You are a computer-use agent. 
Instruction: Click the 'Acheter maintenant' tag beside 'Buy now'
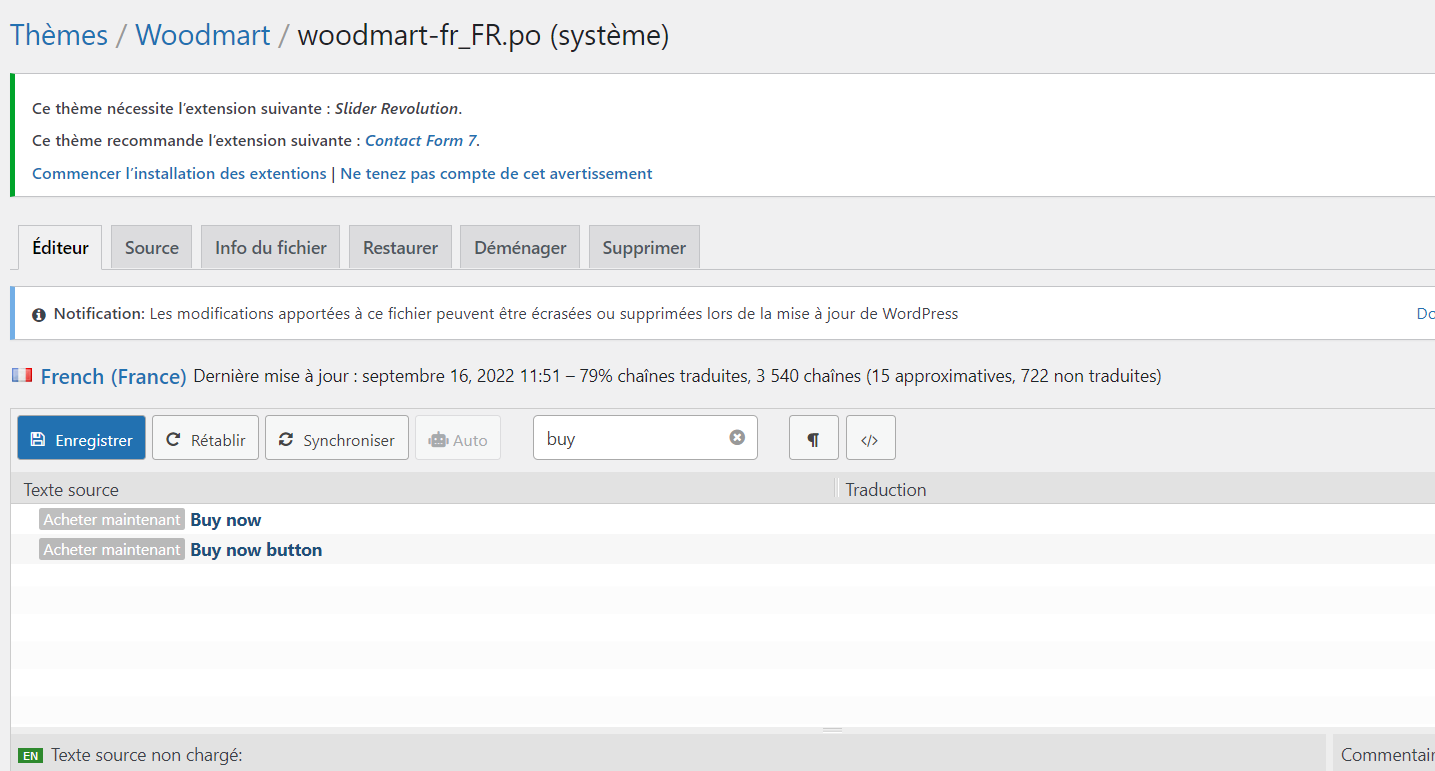[112, 519]
